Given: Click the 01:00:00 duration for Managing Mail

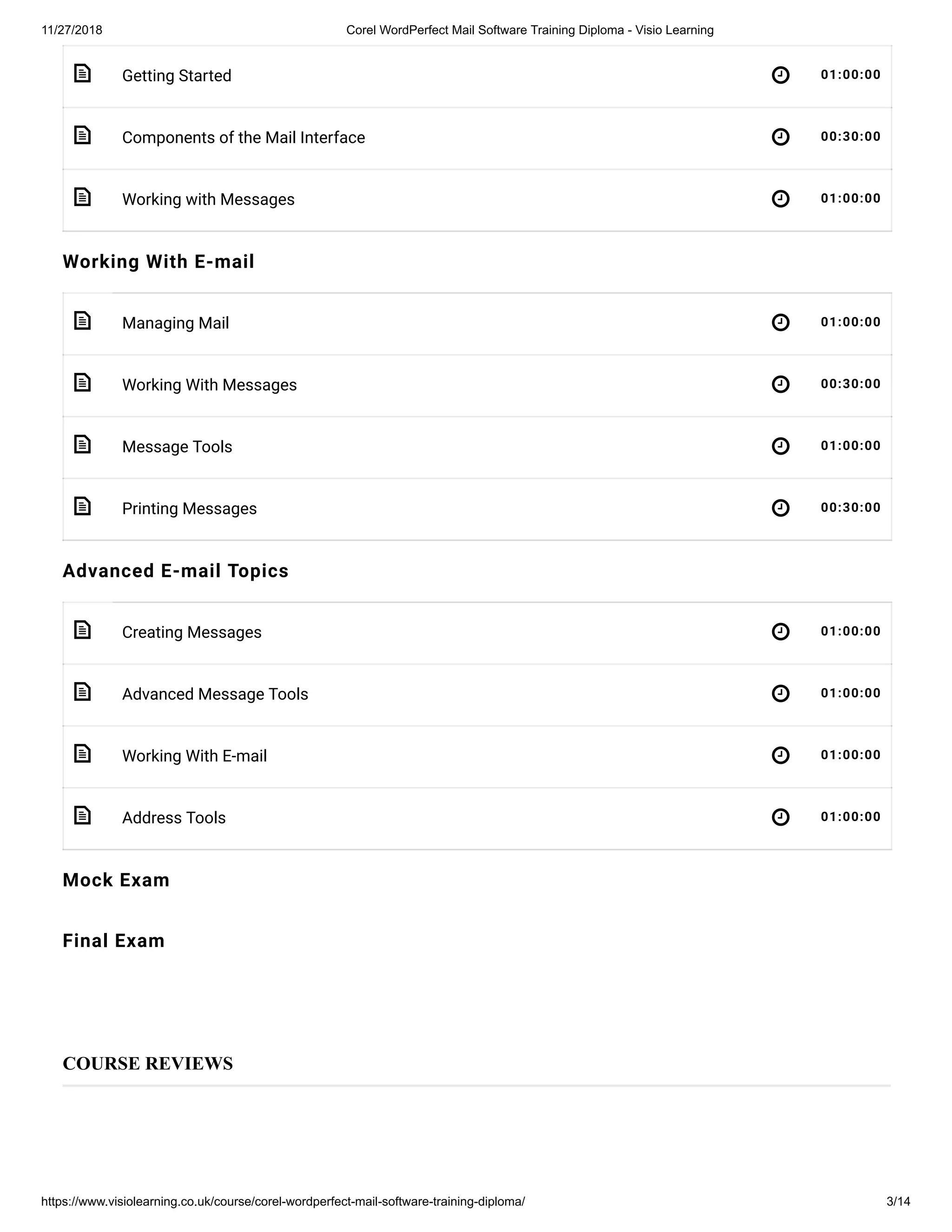Looking at the screenshot, I should pos(851,322).
